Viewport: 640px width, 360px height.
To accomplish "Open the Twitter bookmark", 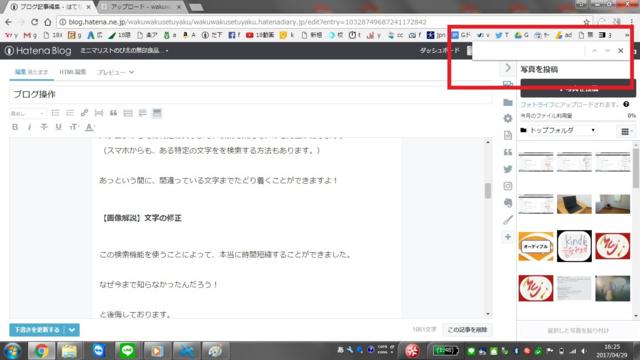I will click(x=502, y=36).
